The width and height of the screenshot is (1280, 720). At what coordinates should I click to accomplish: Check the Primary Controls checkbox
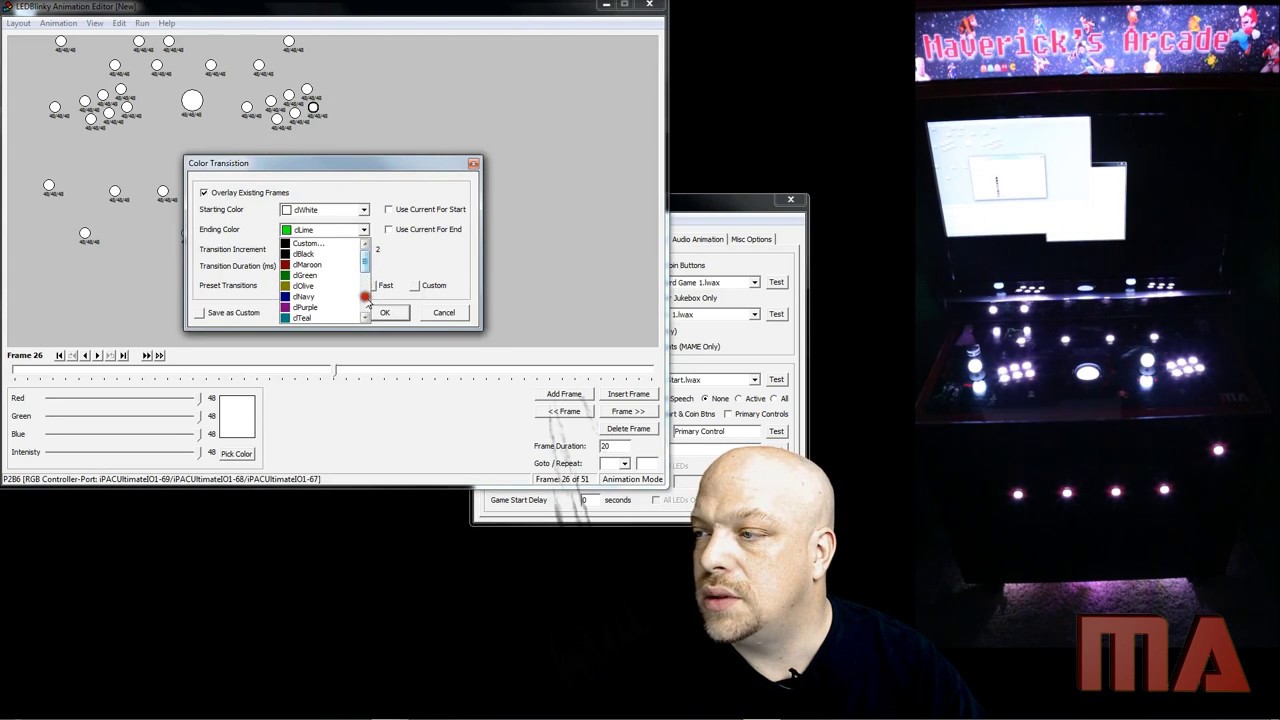tap(728, 414)
